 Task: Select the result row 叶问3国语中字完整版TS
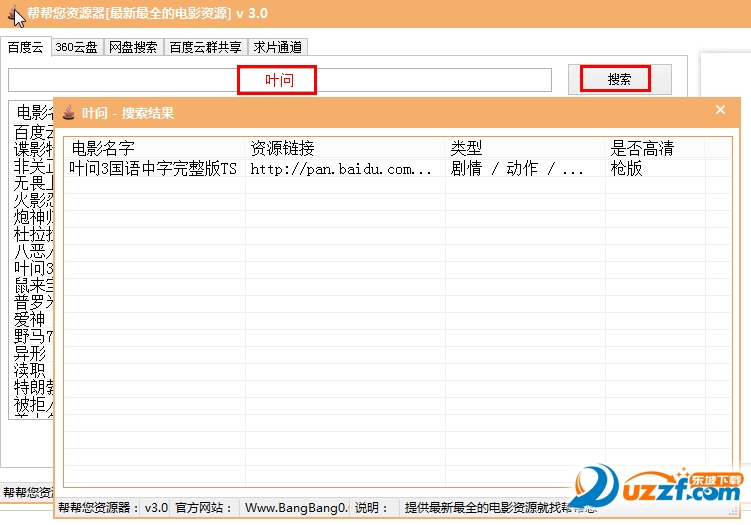pos(398,168)
